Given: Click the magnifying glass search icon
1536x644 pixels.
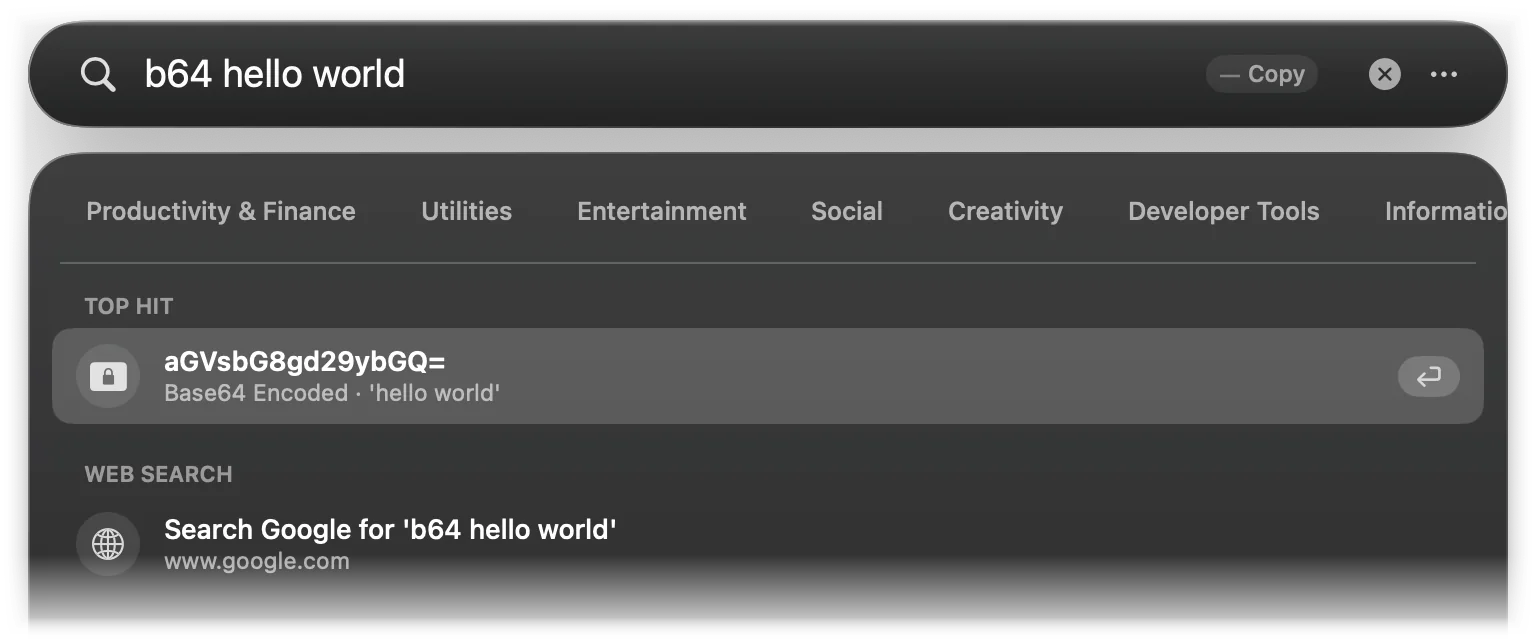Looking at the screenshot, I should 98,74.
